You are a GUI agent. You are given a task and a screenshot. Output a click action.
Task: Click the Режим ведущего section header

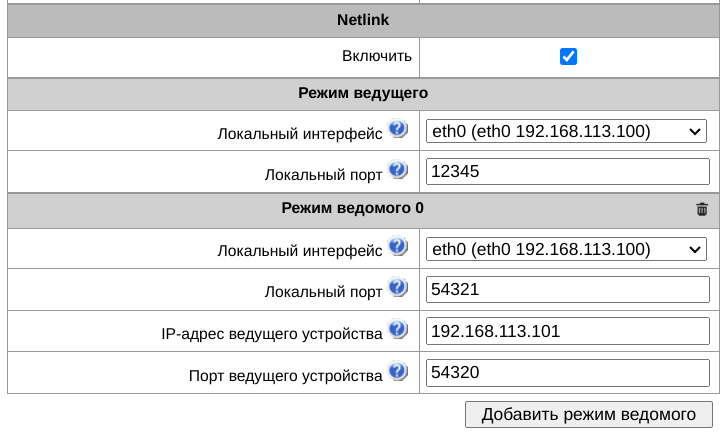click(363, 93)
